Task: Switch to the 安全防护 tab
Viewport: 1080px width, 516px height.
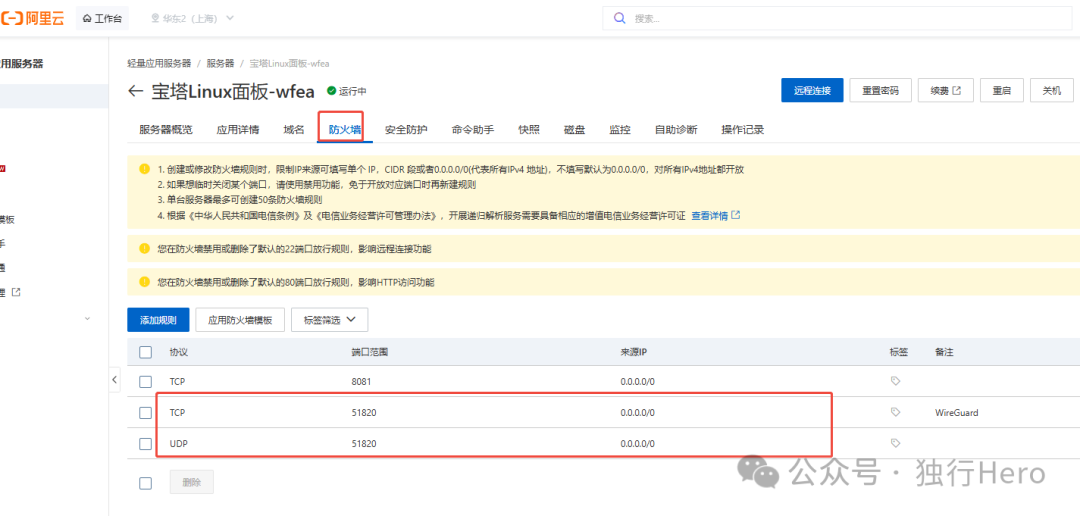Action: pyautogui.click(x=406, y=130)
